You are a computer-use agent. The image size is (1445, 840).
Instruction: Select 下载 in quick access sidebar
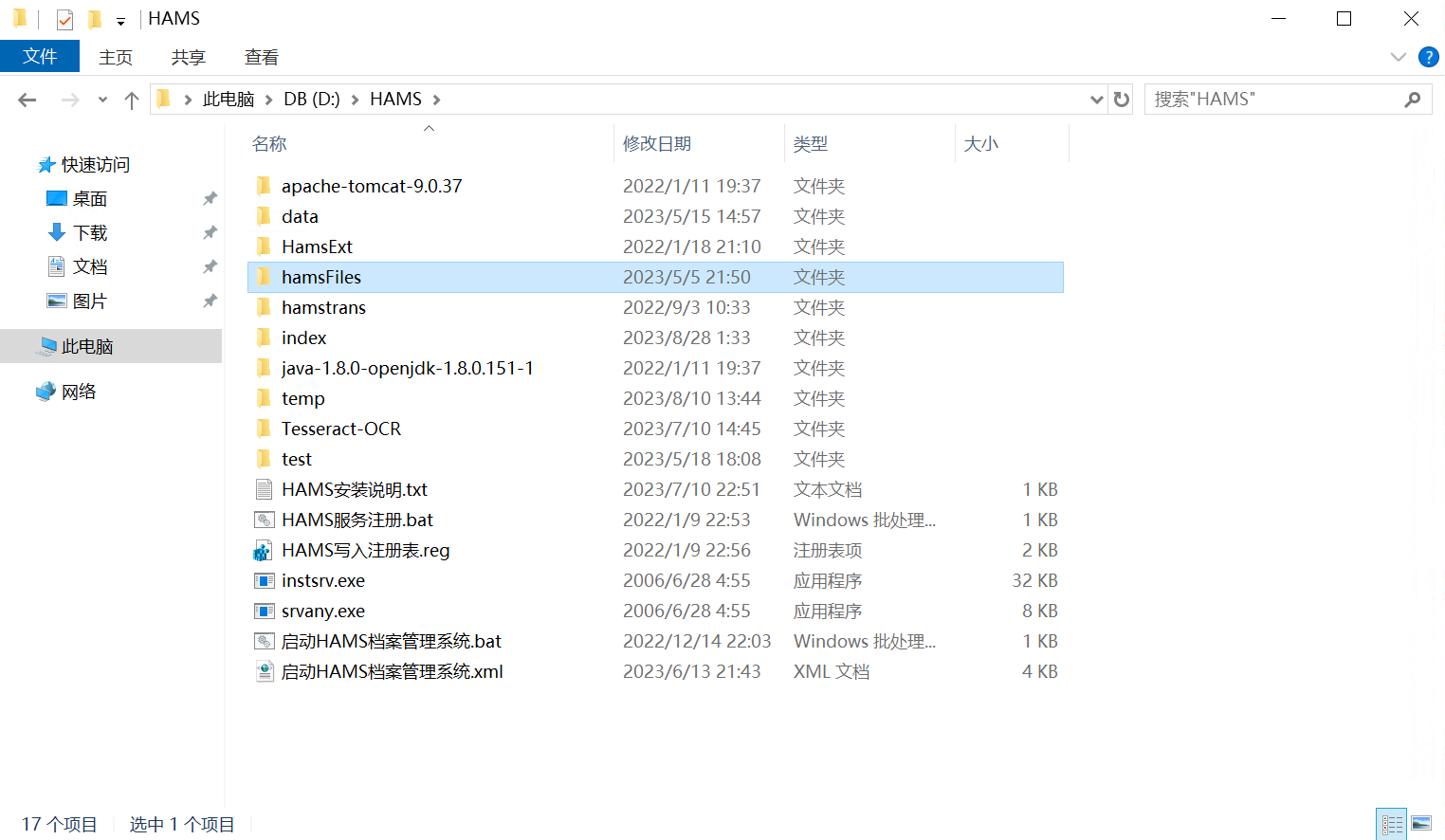coord(90,233)
